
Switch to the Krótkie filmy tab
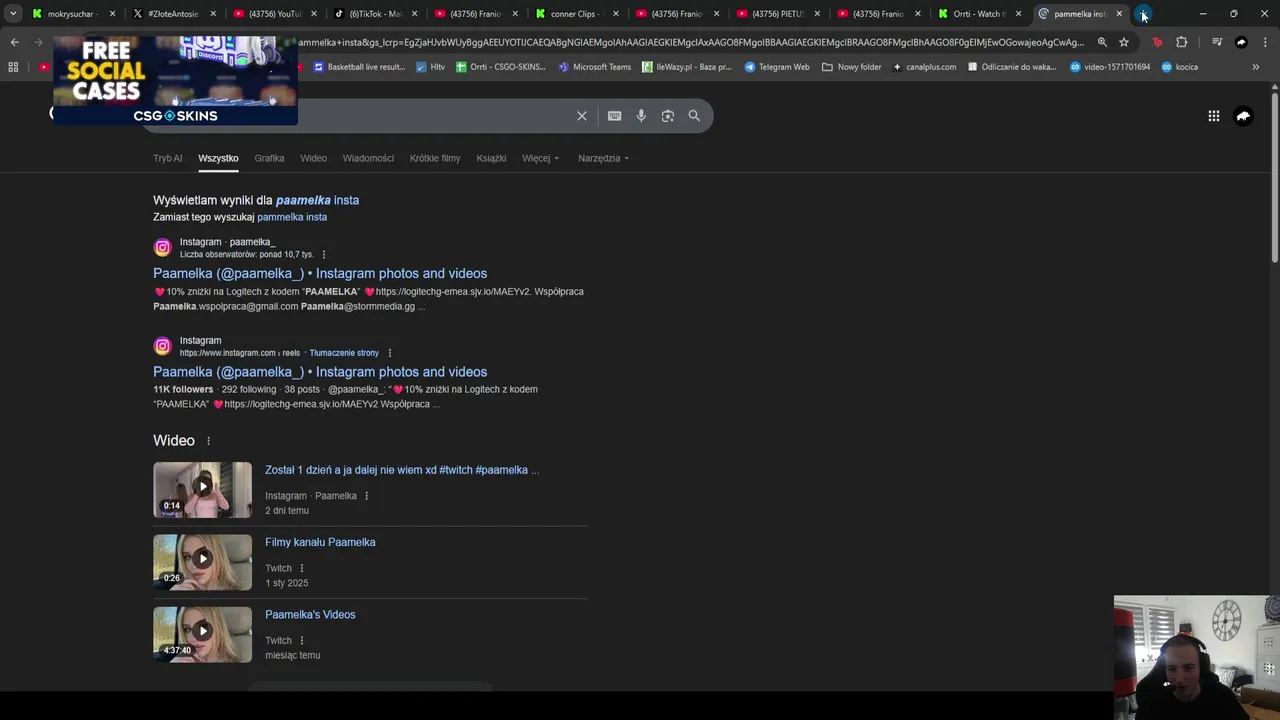pos(435,158)
